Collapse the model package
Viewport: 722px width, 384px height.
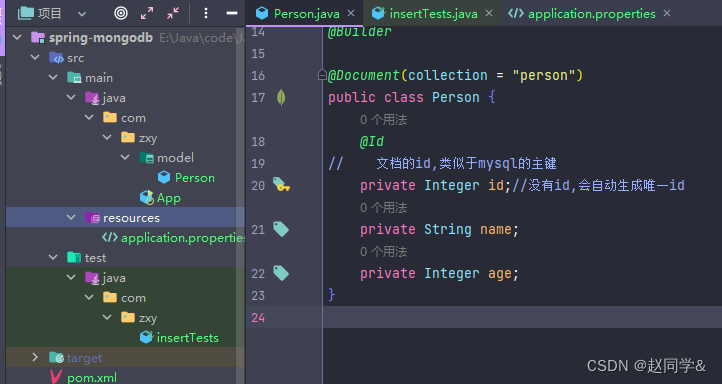[x=125, y=157]
